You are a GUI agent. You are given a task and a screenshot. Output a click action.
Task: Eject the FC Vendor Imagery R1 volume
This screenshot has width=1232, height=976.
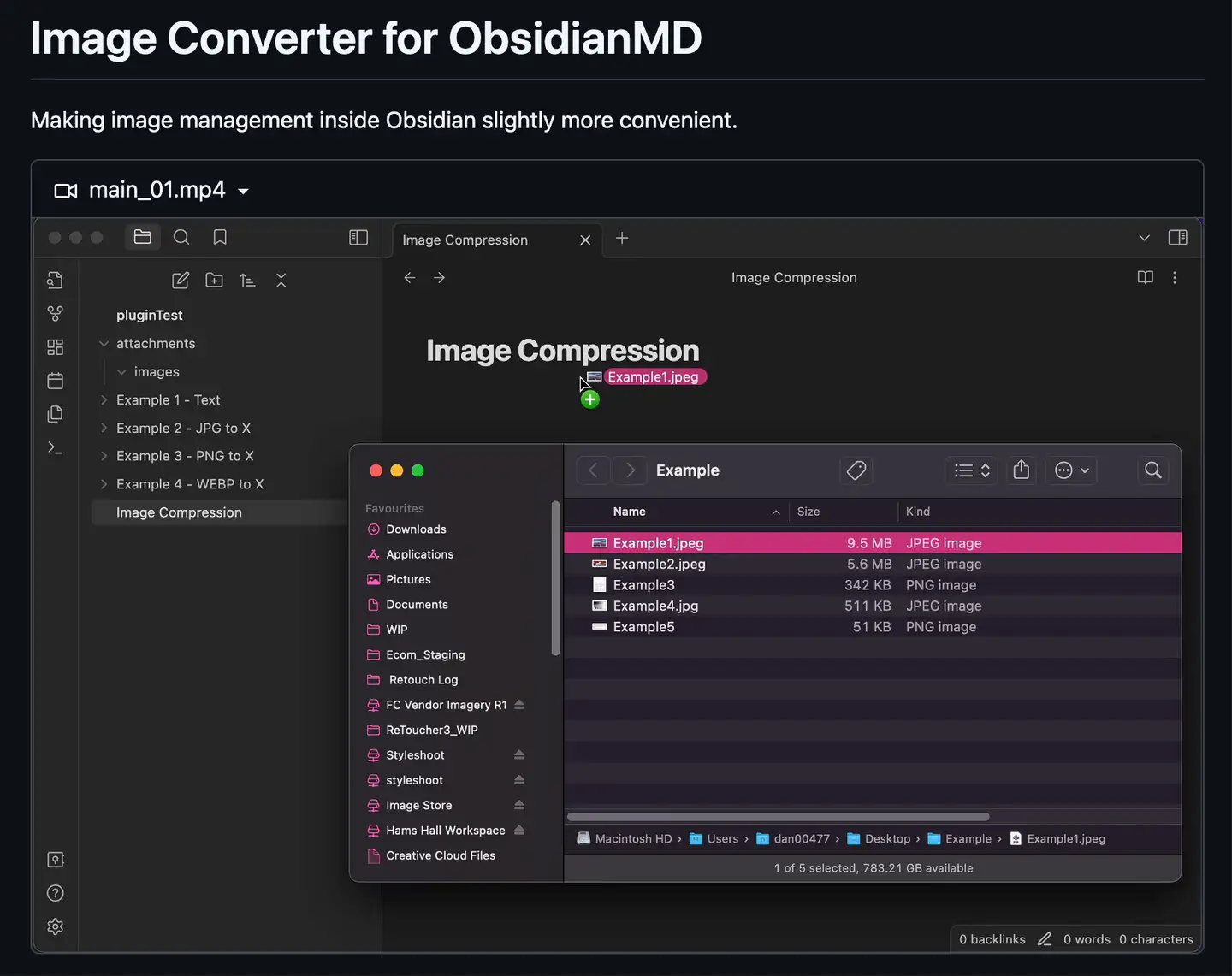519,705
